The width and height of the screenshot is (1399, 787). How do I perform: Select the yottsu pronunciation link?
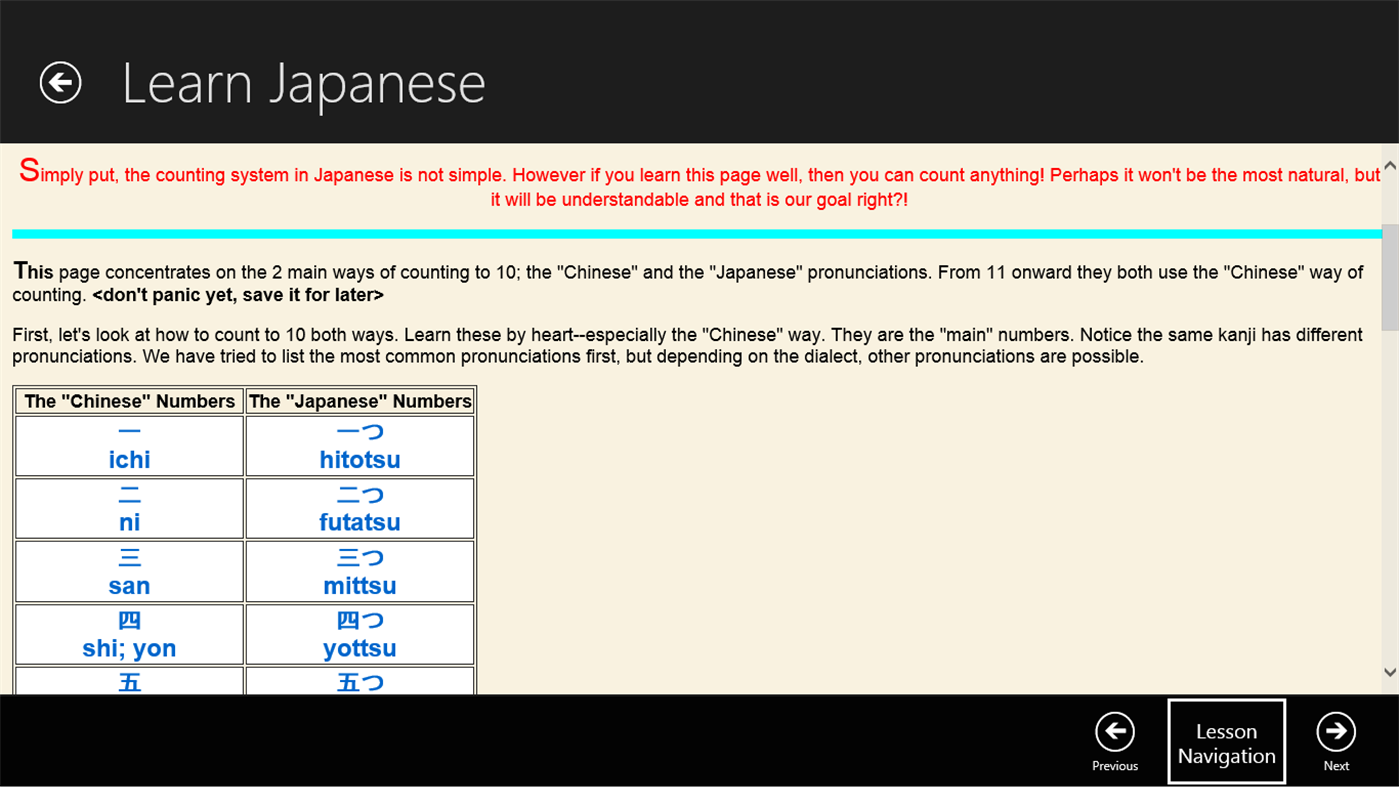pos(359,648)
